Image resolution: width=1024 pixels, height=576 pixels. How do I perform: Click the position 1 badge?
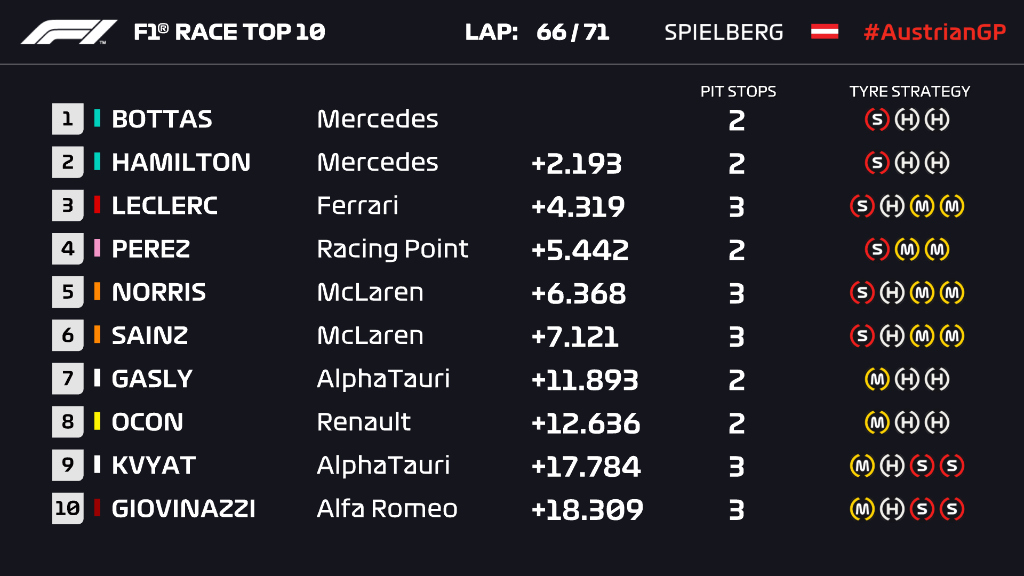point(67,119)
